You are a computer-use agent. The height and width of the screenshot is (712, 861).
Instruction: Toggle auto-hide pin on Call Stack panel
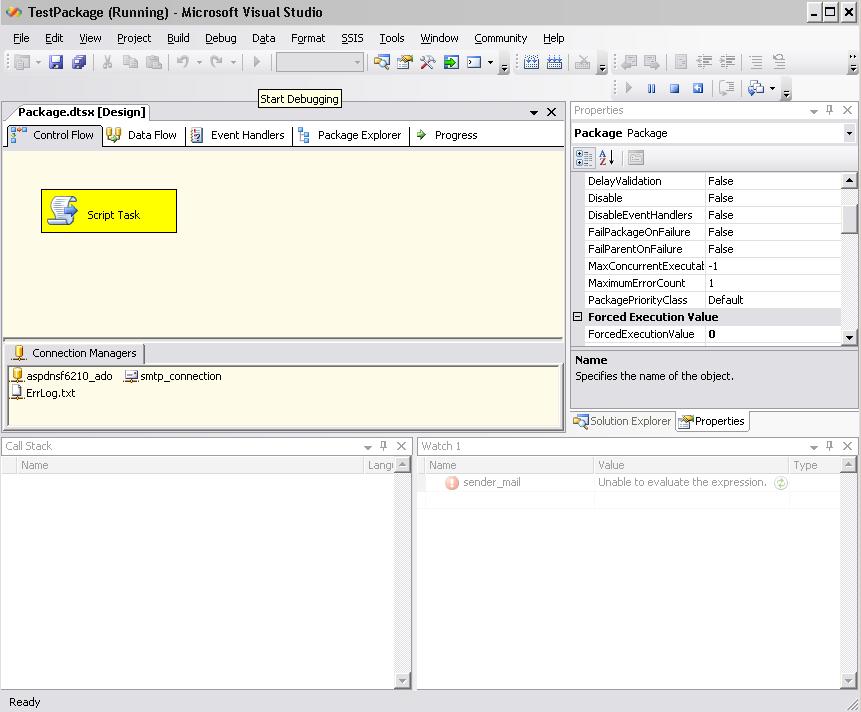click(383, 446)
